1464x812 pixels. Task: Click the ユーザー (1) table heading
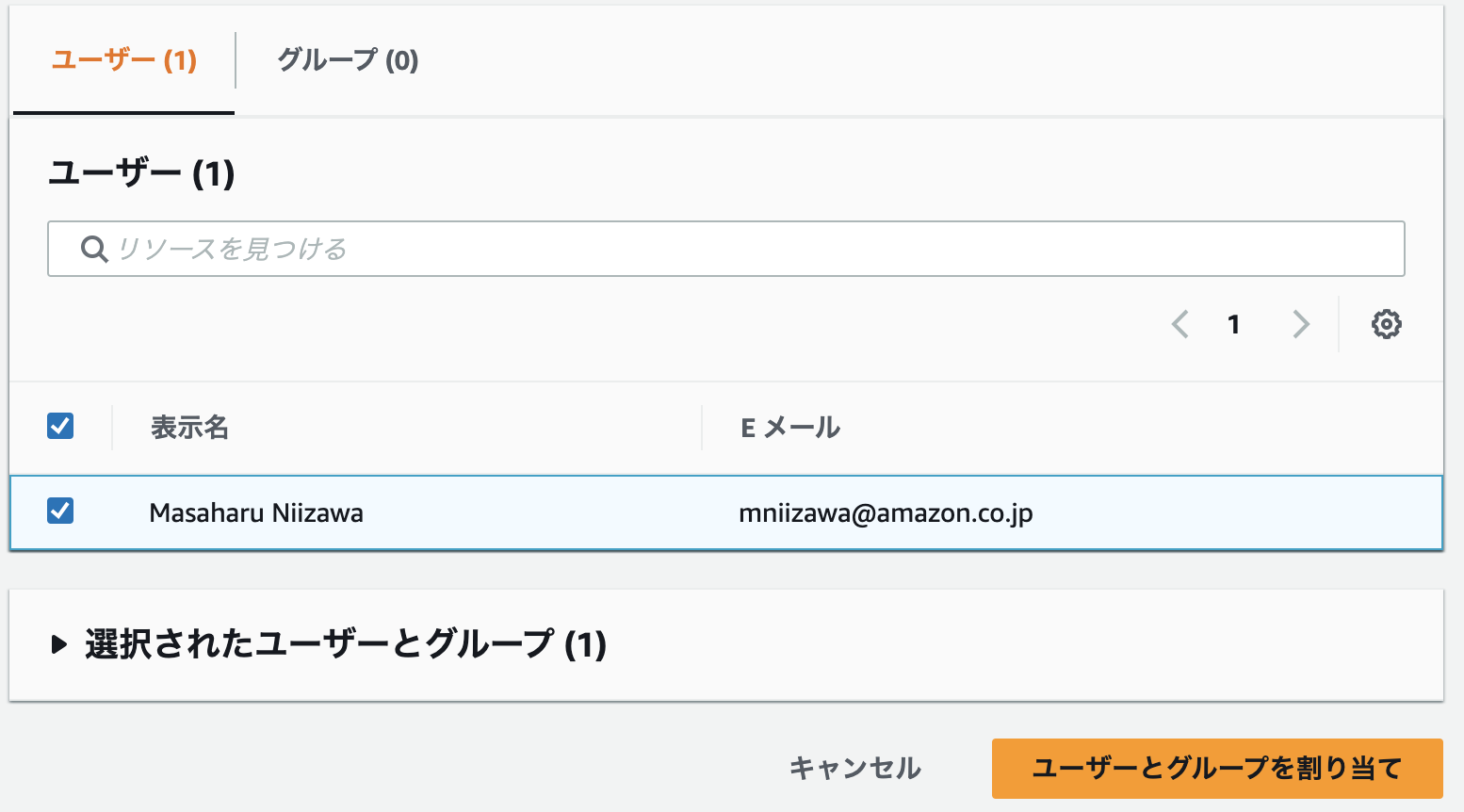141,173
